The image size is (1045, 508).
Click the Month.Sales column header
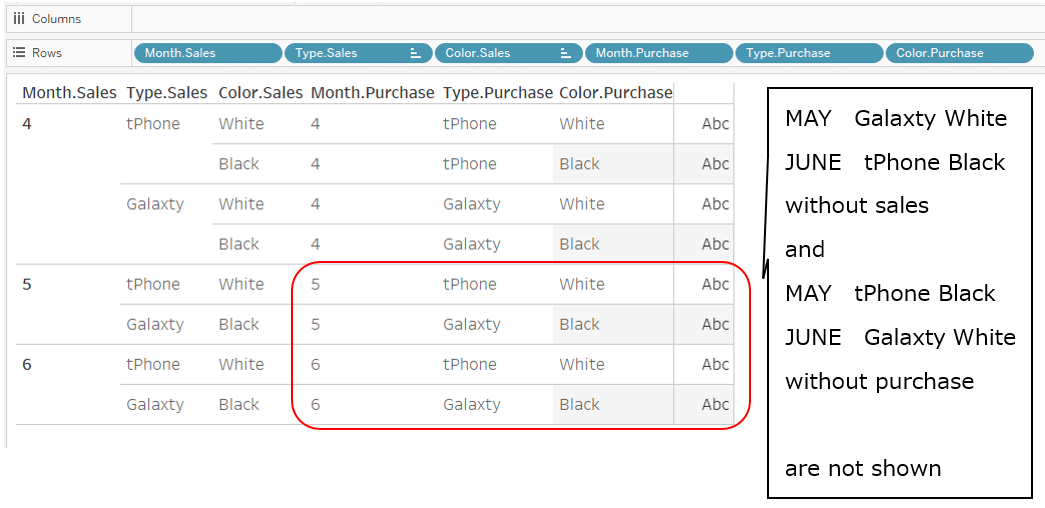coord(69,93)
